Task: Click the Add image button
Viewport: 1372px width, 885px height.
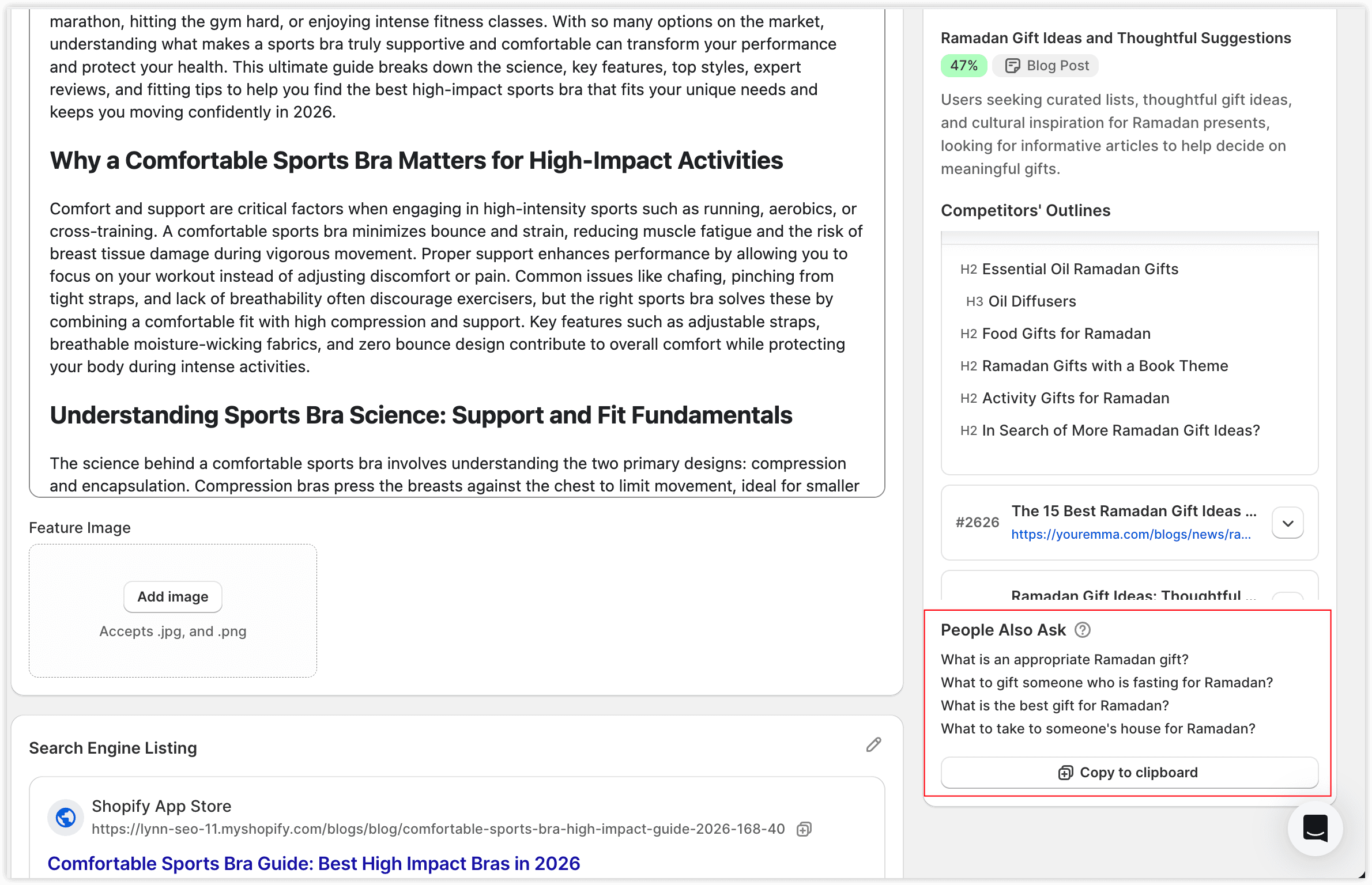Action: pos(173,597)
